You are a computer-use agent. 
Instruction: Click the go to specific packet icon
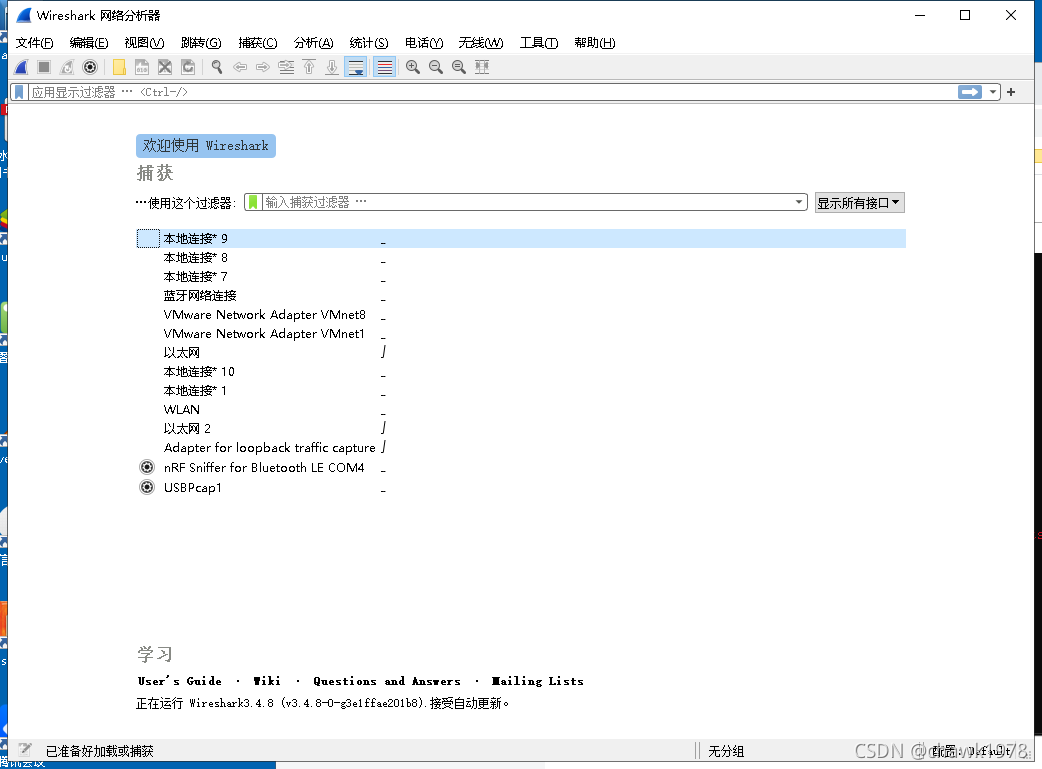(286, 67)
